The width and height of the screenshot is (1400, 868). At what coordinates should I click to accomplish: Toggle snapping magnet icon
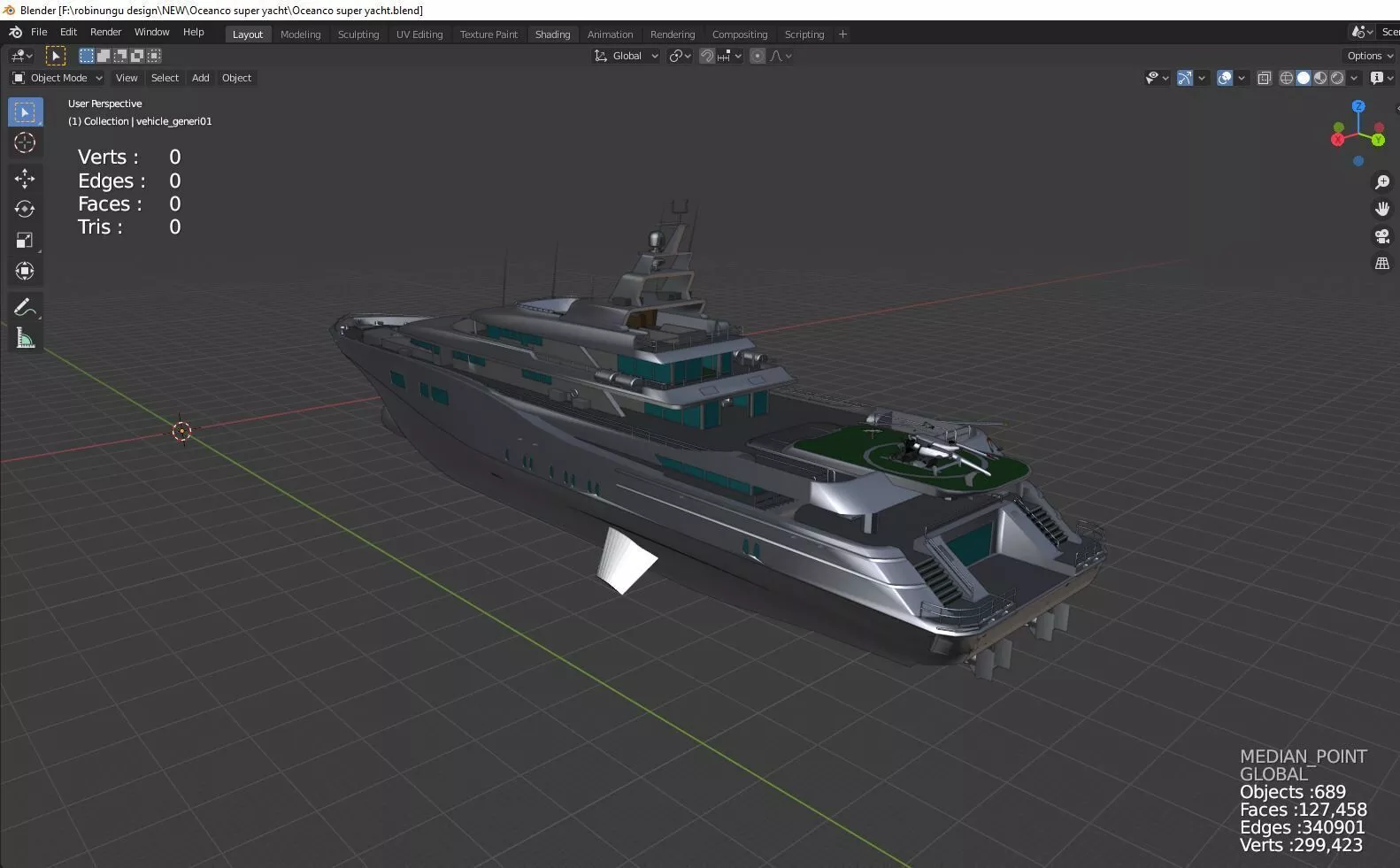706,56
